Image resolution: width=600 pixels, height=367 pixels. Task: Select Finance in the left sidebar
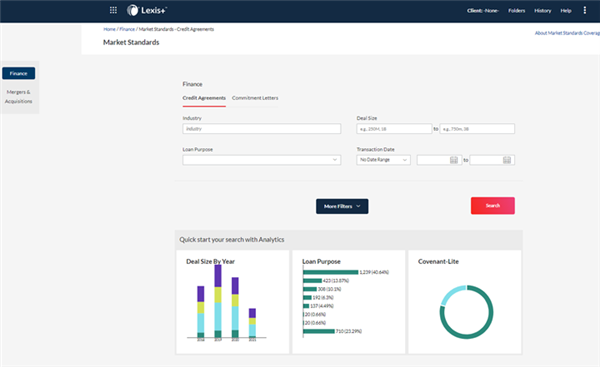(18, 73)
